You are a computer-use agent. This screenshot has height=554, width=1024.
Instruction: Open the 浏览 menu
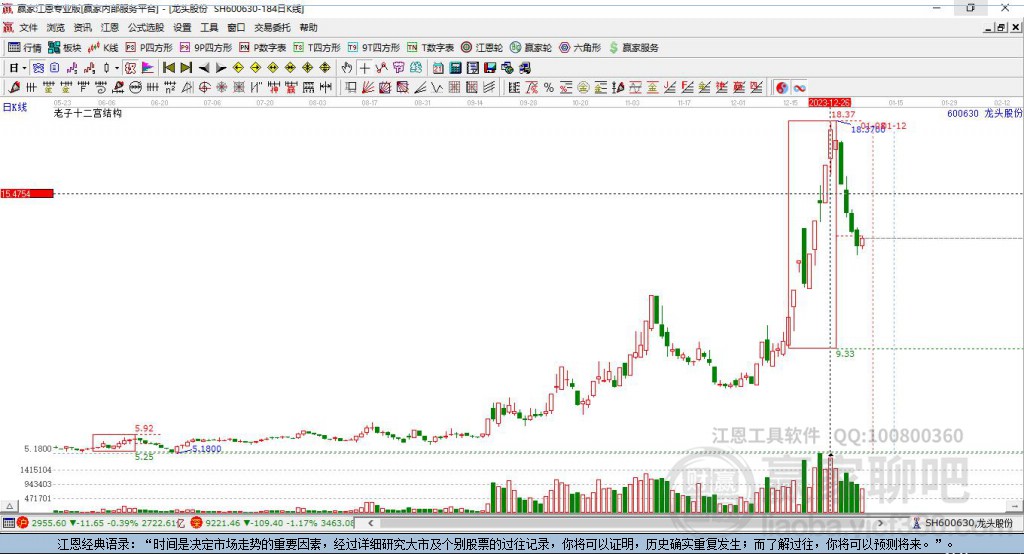(56, 27)
